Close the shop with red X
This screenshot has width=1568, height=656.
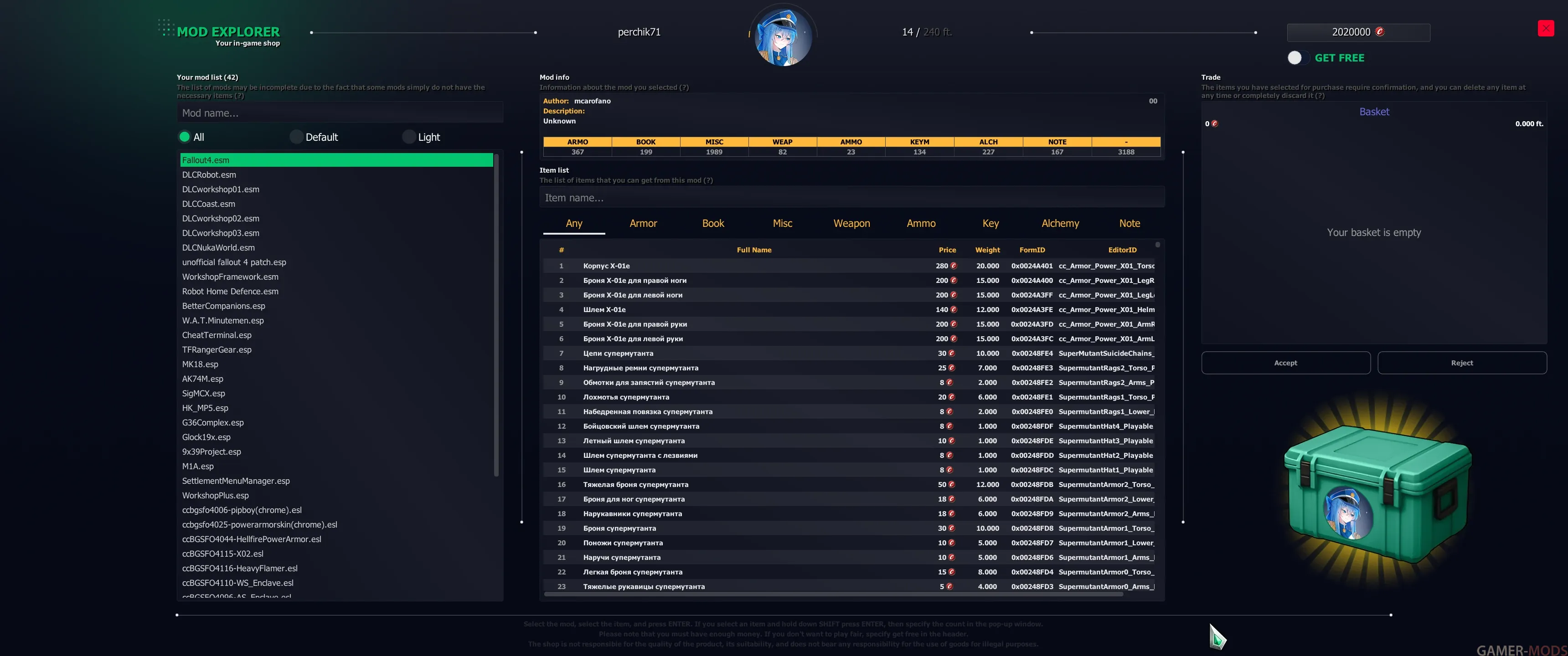[x=1546, y=29]
